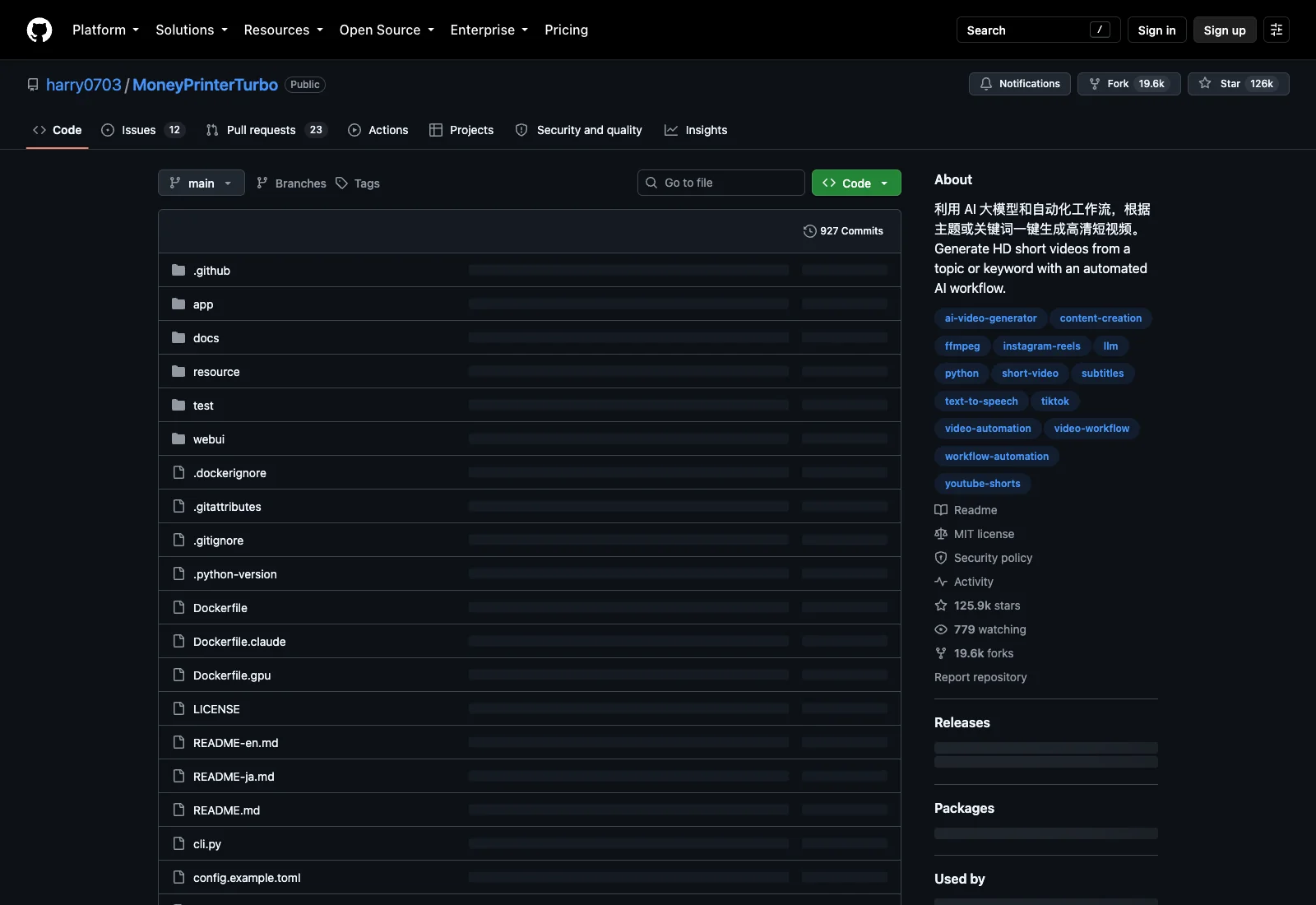Open the harry0703 owner profile link

pos(84,85)
